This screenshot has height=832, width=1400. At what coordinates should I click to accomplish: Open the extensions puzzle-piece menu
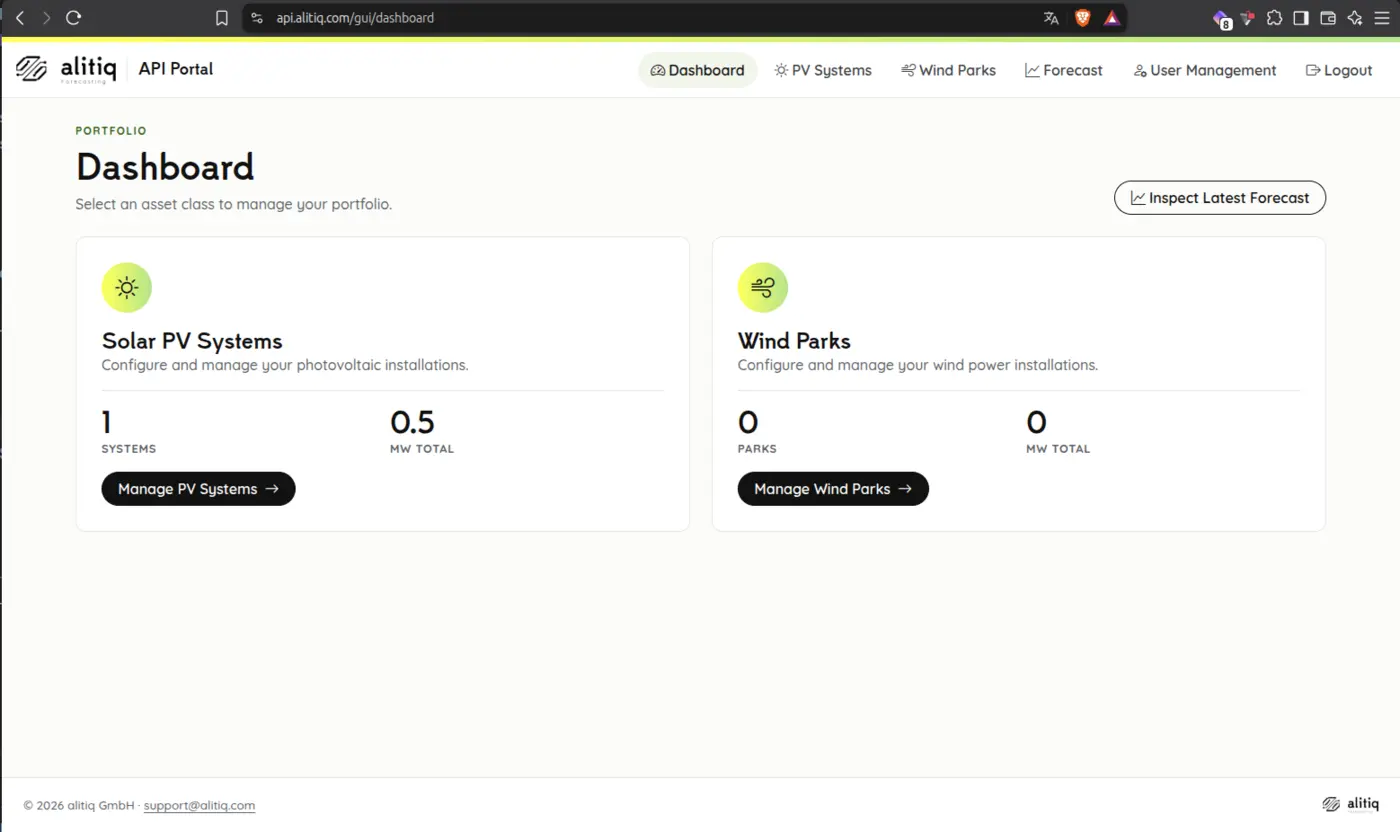pos(1274,18)
